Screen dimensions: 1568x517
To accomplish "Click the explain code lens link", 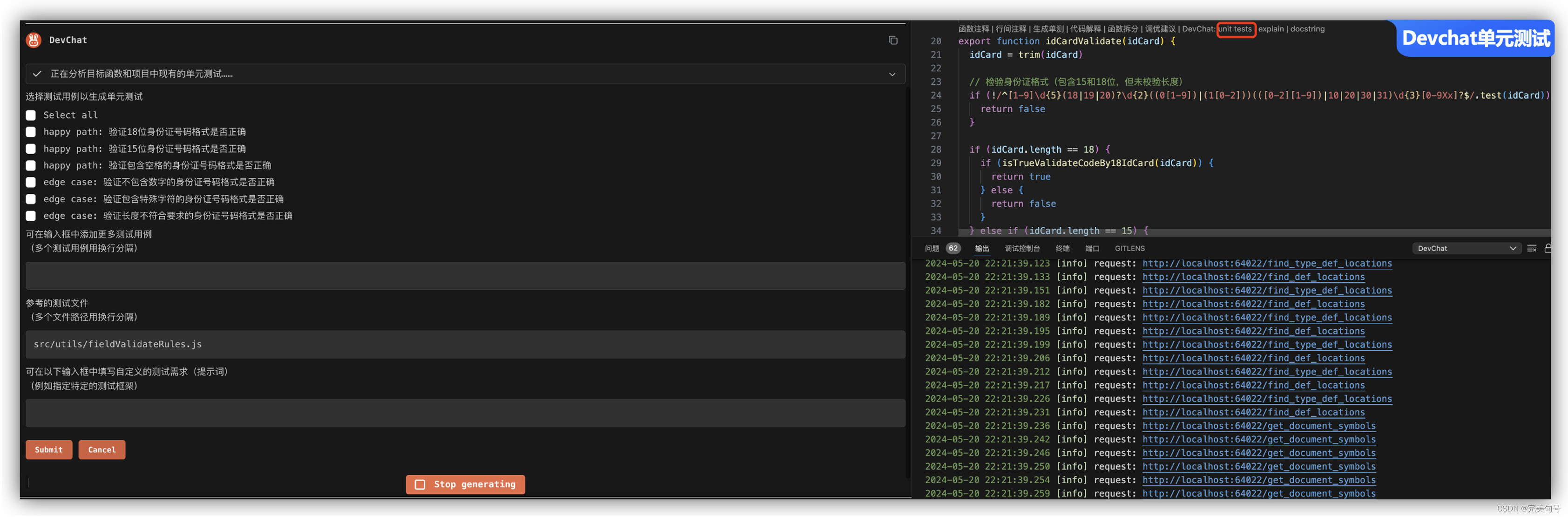I will click(x=1271, y=29).
